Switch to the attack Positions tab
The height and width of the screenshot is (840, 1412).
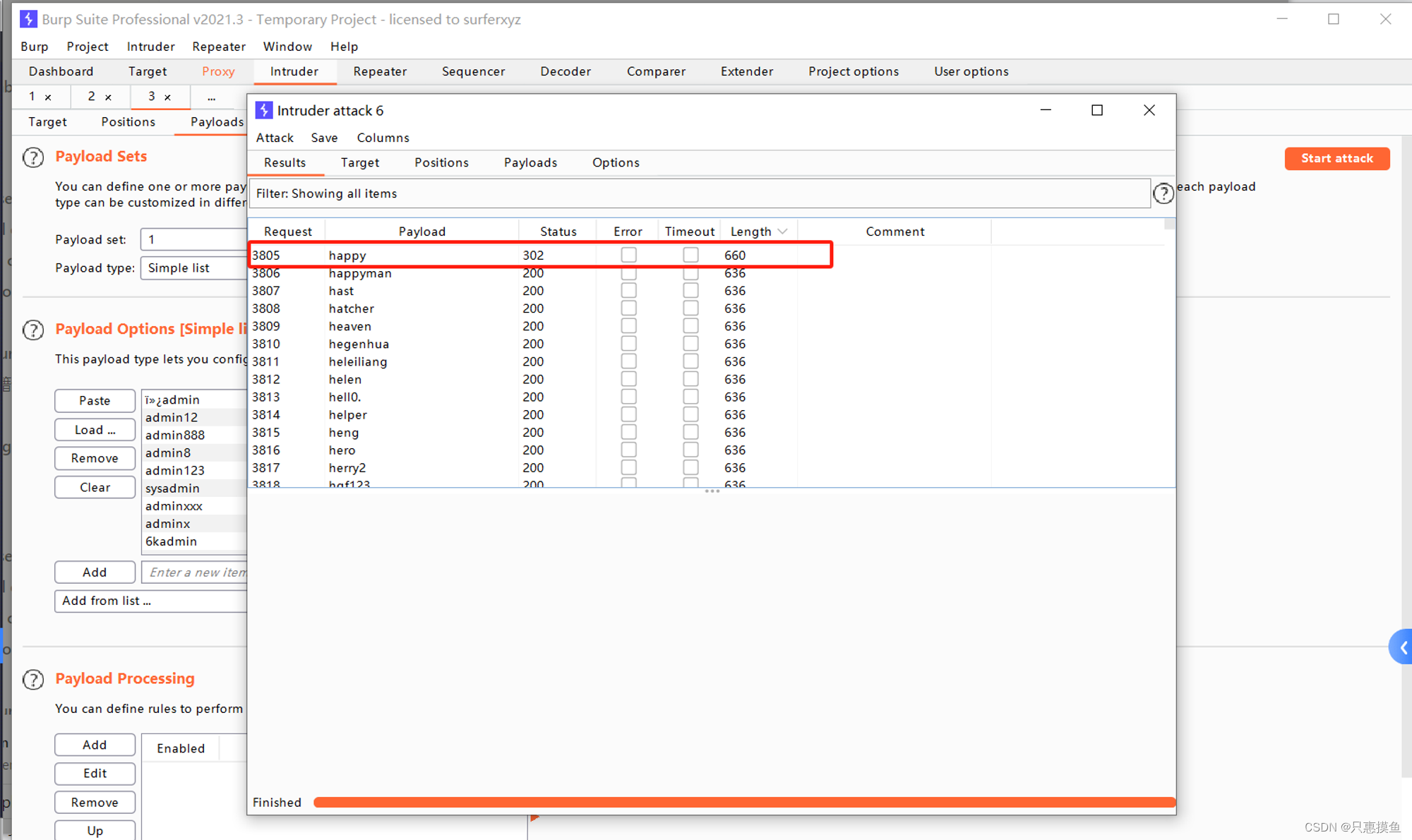click(x=441, y=162)
